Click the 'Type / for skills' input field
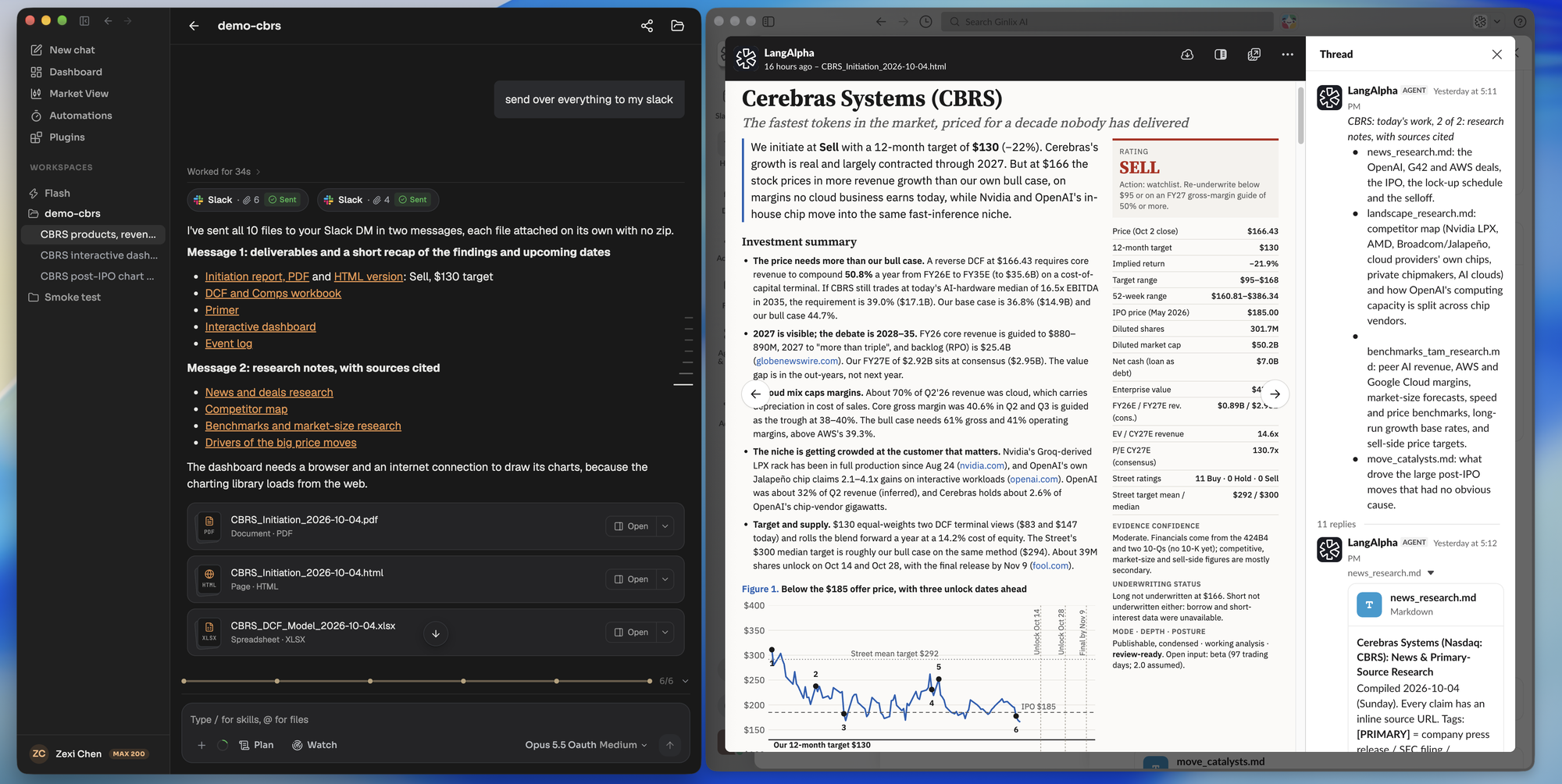The height and width of the screenshot is (784, 1562). coord(435,720)
